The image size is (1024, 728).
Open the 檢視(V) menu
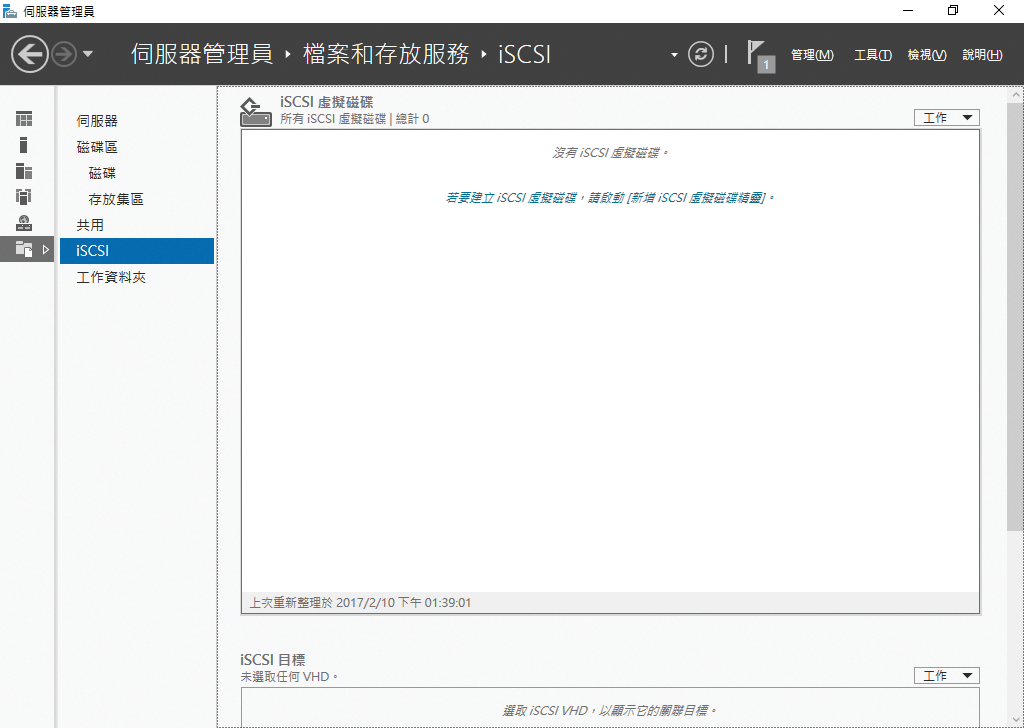pyautogui.click(x=927, y=55)
